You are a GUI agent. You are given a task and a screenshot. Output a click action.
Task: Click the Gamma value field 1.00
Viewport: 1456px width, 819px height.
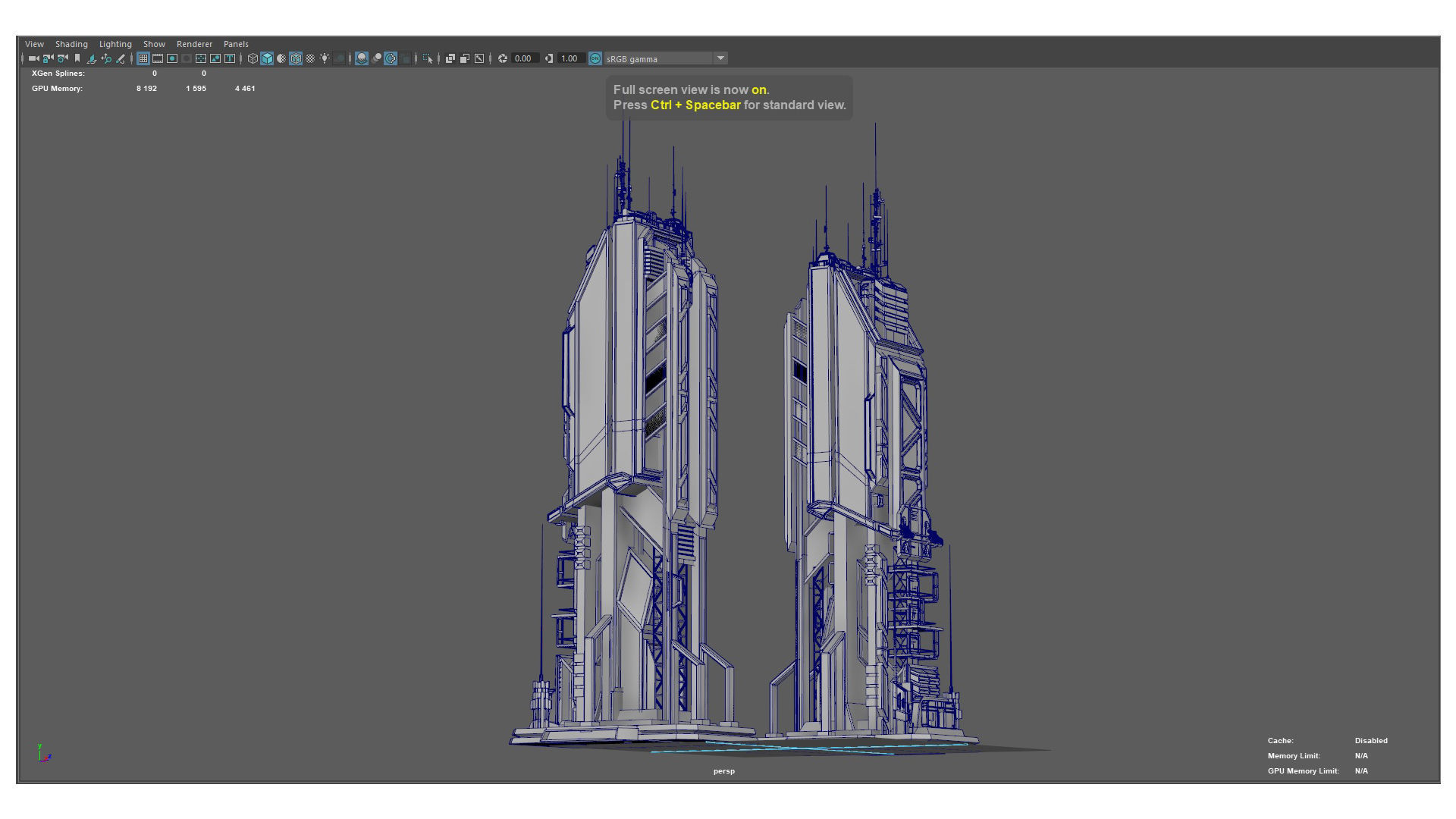pyautogui.click(x=570, y=58)
